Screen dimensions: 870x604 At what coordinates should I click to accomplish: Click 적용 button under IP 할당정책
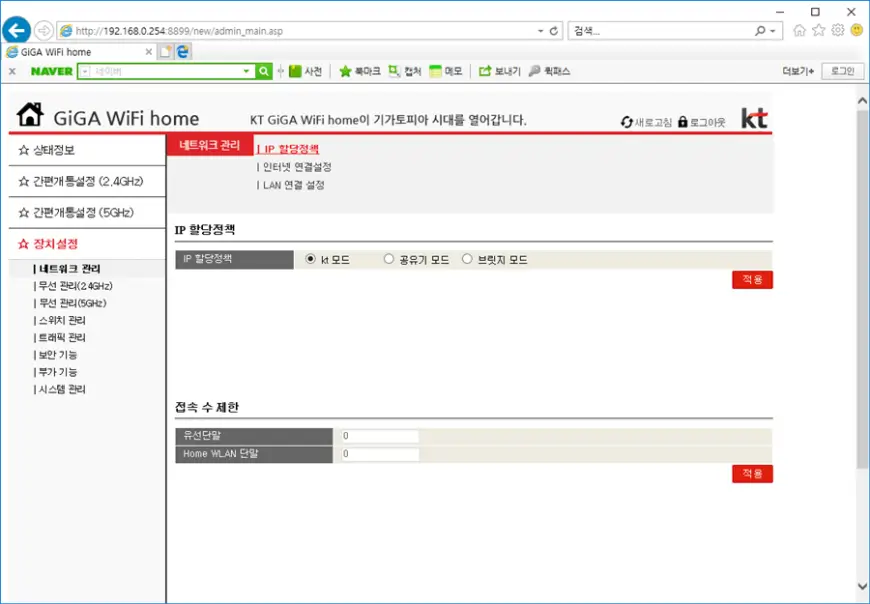[x=752, y=280]
